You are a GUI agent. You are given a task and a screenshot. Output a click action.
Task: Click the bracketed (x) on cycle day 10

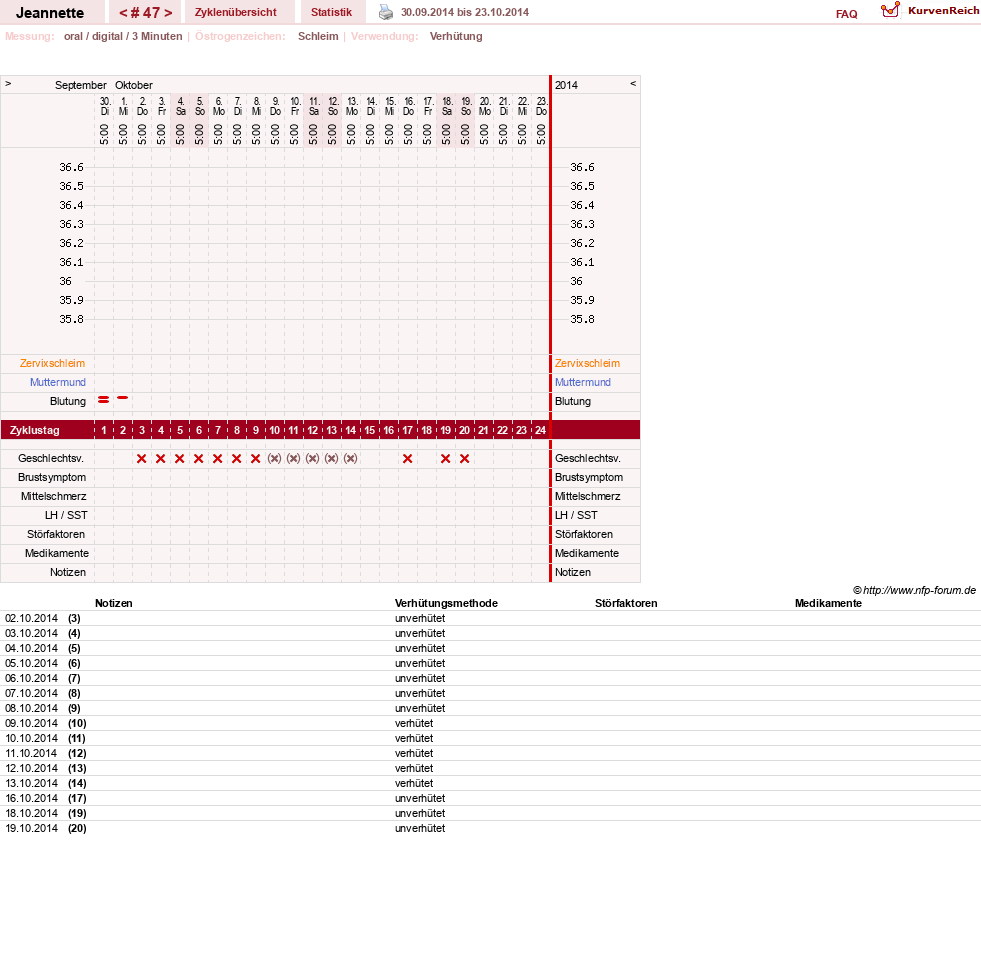click(274, 458)
